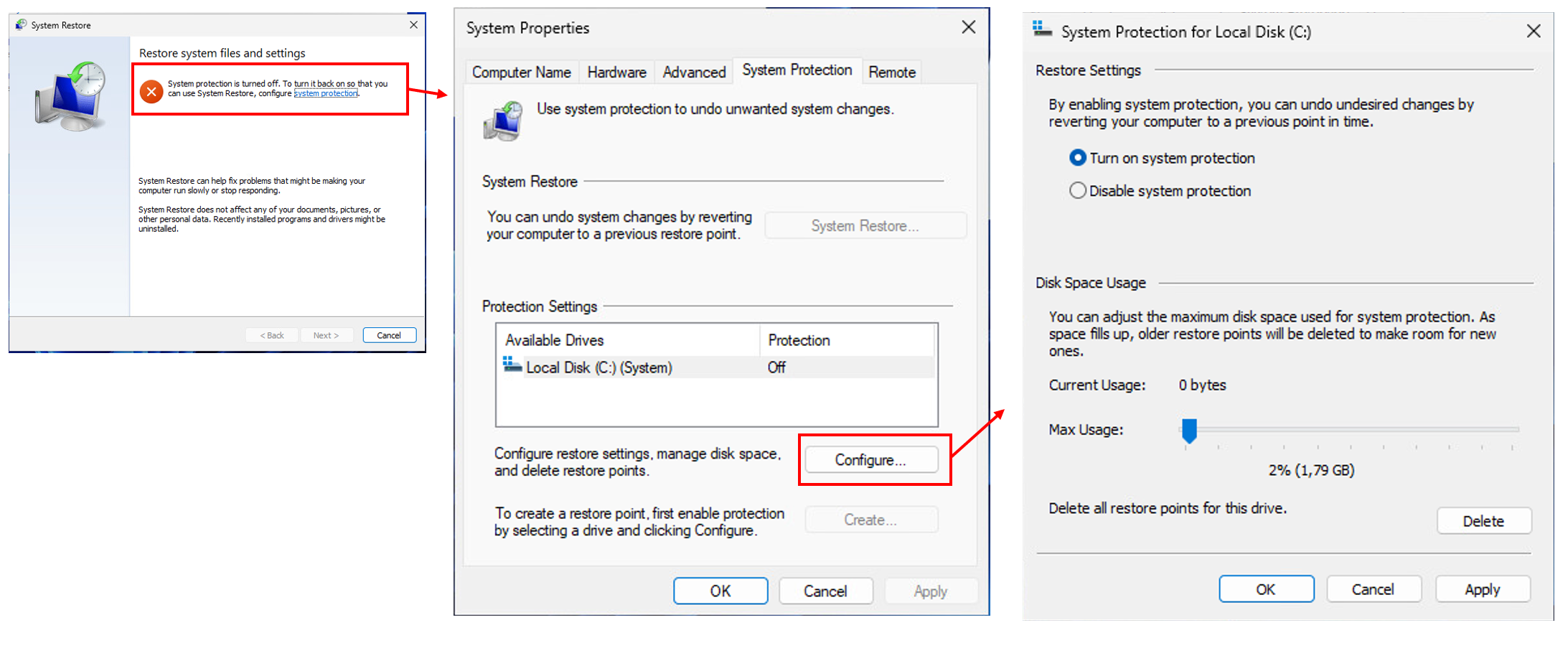Click Apply in System Protection for Local Disk

point(1482,589)
